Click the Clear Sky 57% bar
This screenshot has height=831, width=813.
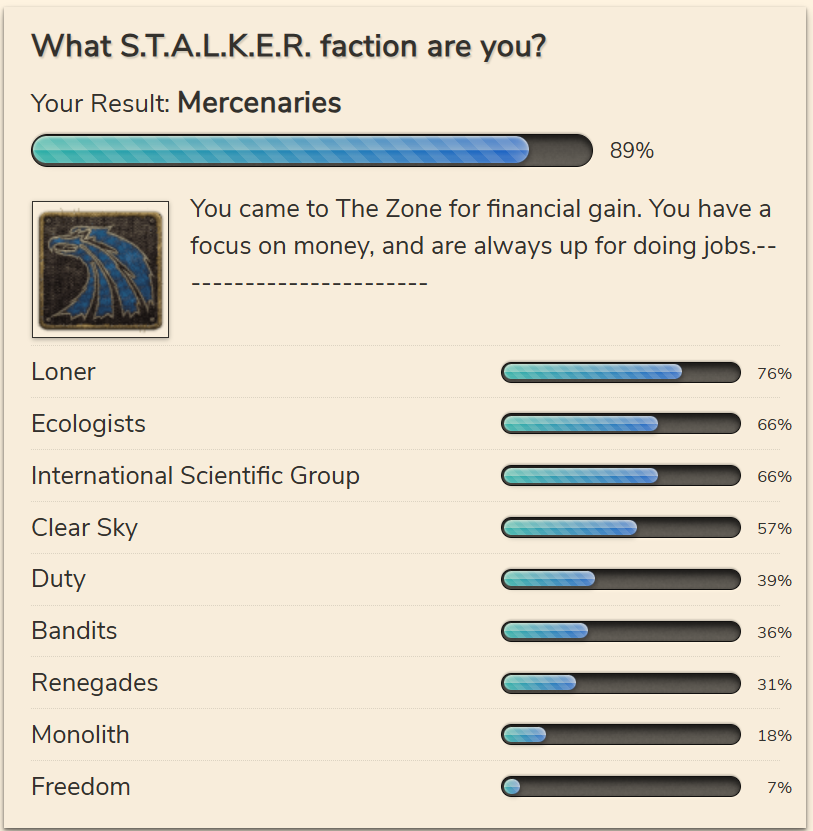pos(621,528)
